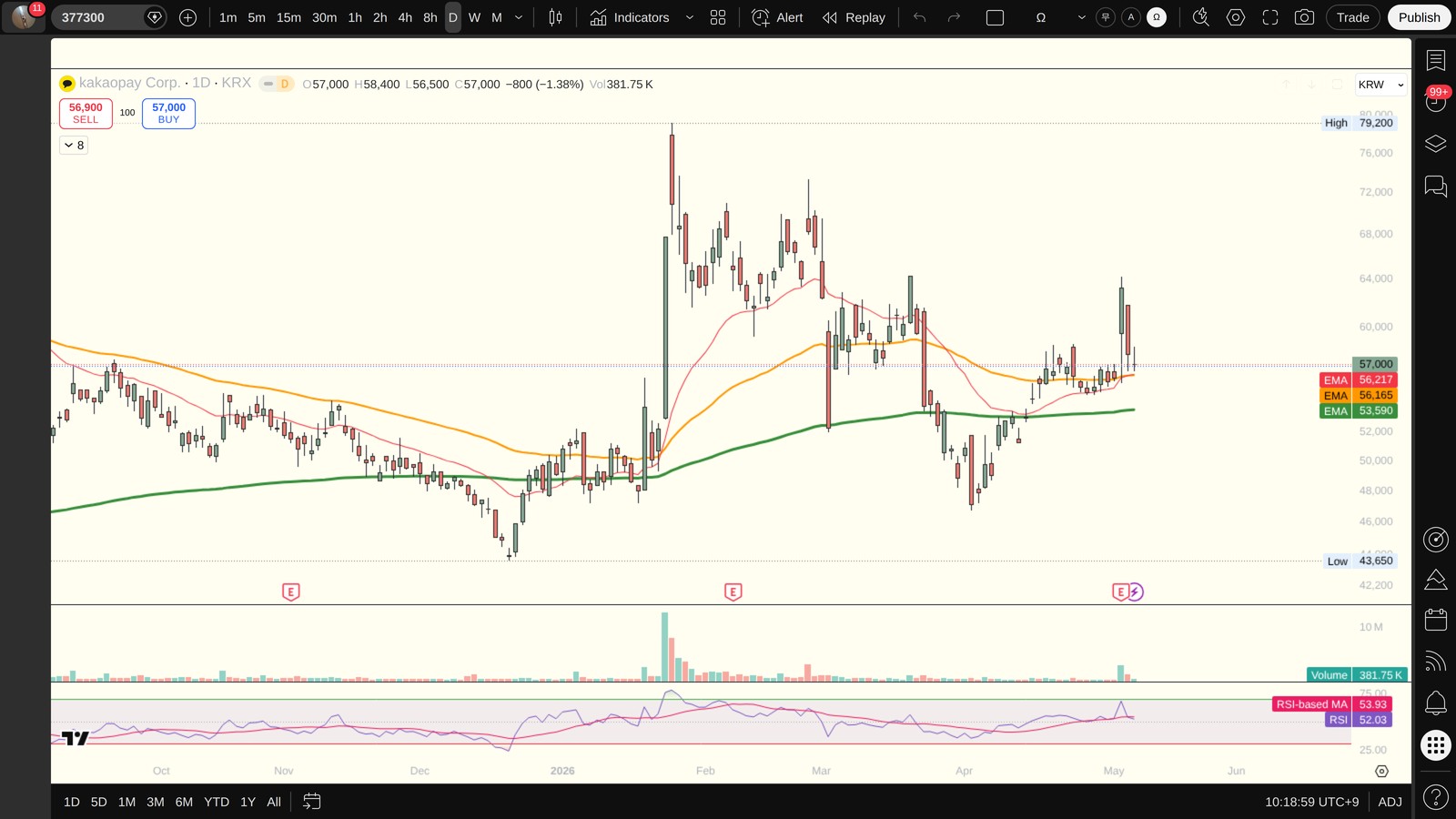
Task: Create an Alert from the toolbar
Action: (x=778, y=17)
